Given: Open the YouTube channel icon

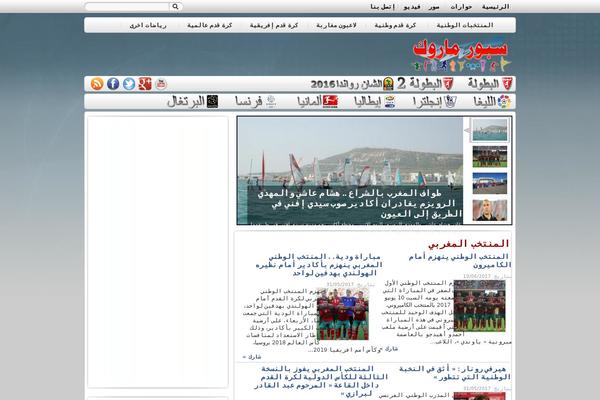Looking at the screenshot, I should tap(161, 84).
